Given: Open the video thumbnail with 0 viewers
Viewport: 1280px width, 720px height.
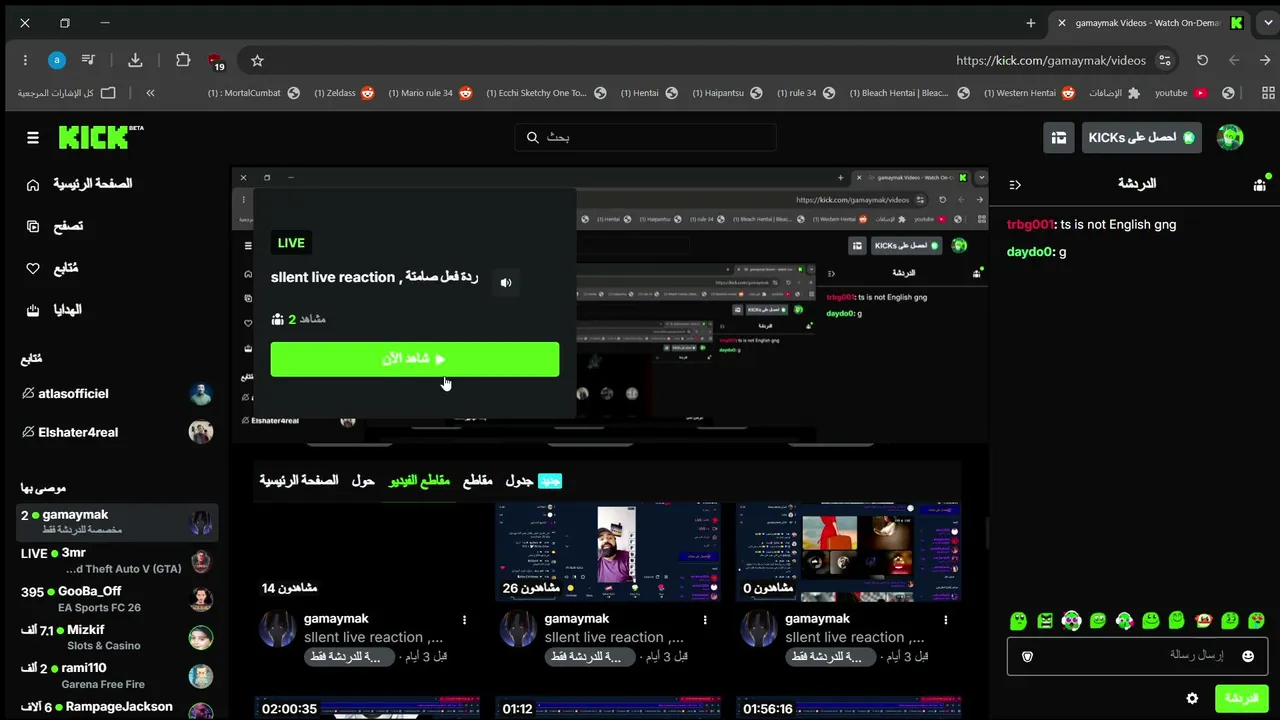Looking at the screenshot, I should pyautogui.click(x=849, y=552).
